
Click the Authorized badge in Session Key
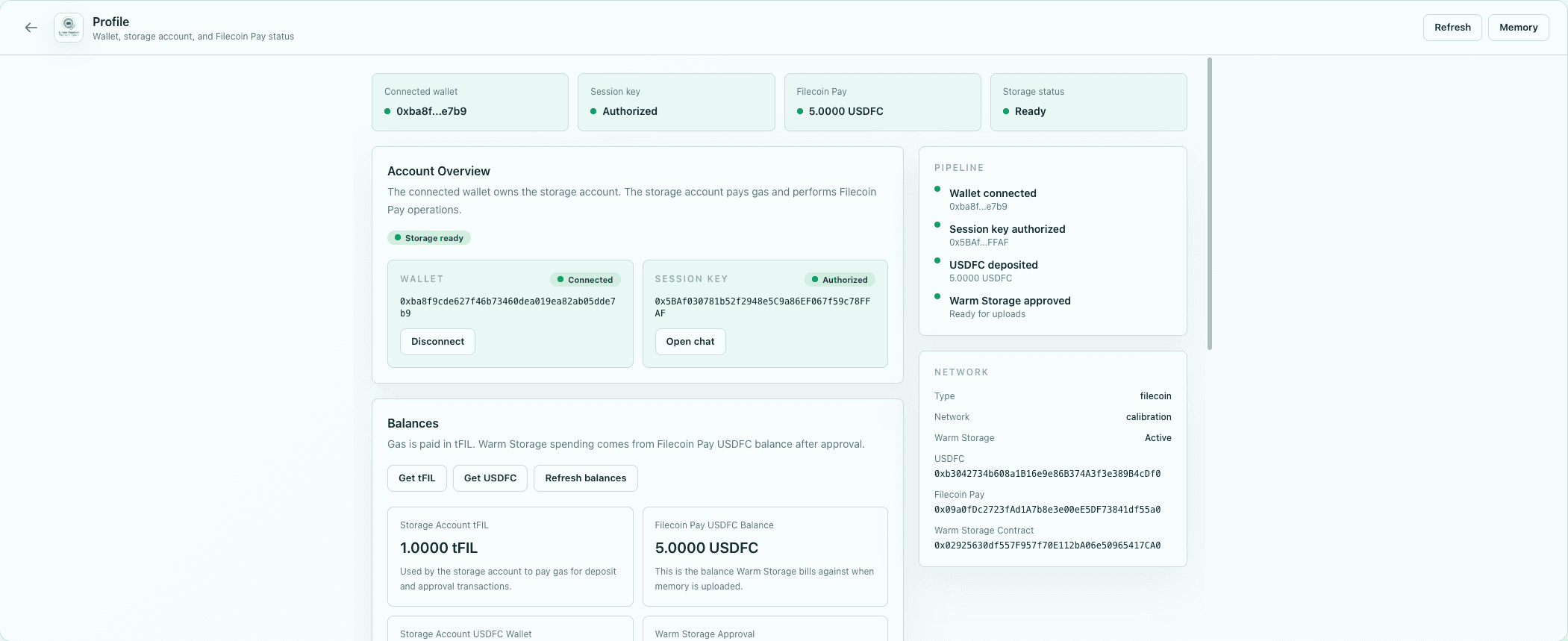tap(840, 280)
